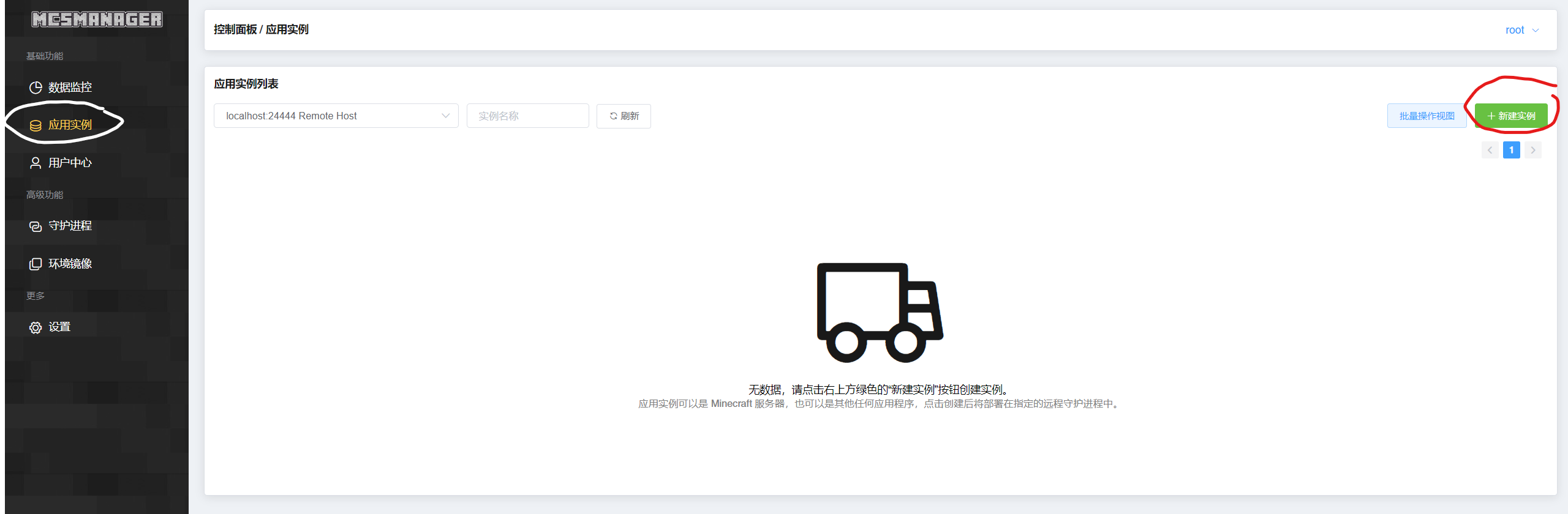
Task: Open the 批量操作视图 view
Action: click(x=1427, y=116)
